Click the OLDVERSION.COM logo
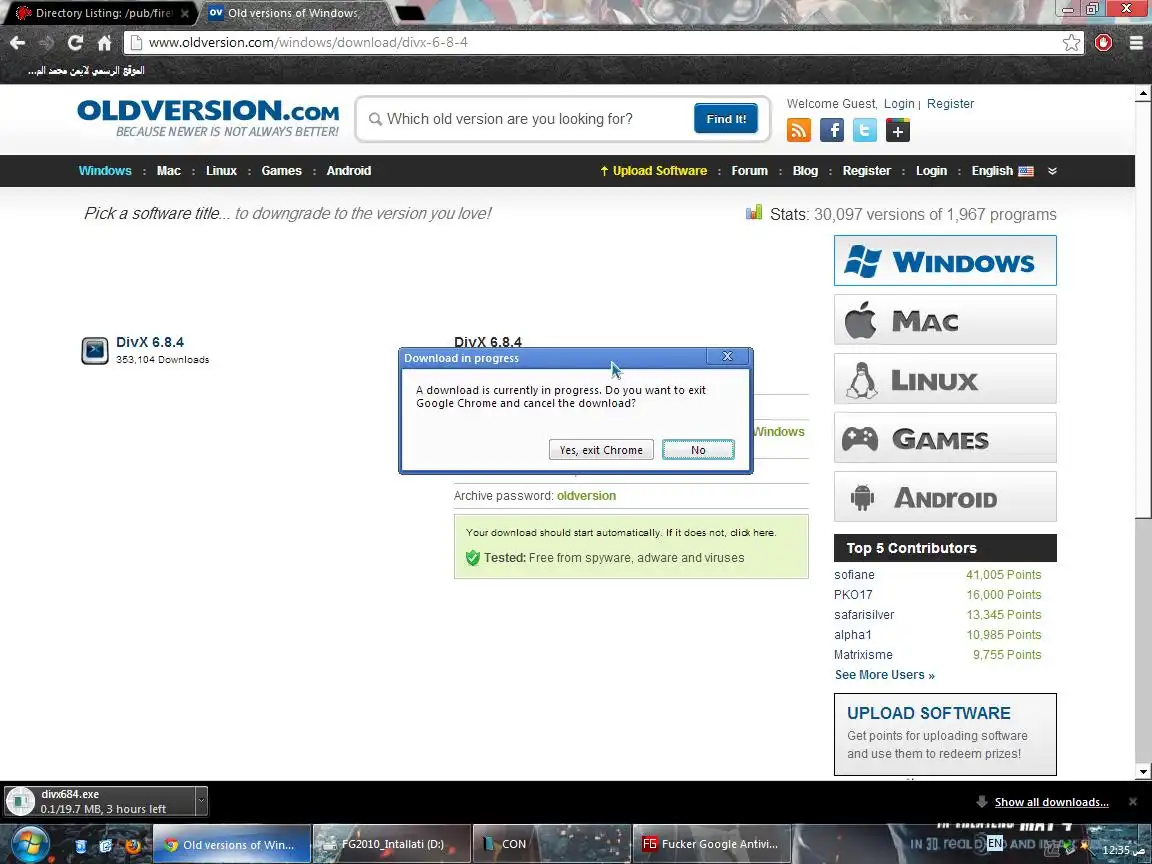The image size is (1152, 864). [208, 118]
